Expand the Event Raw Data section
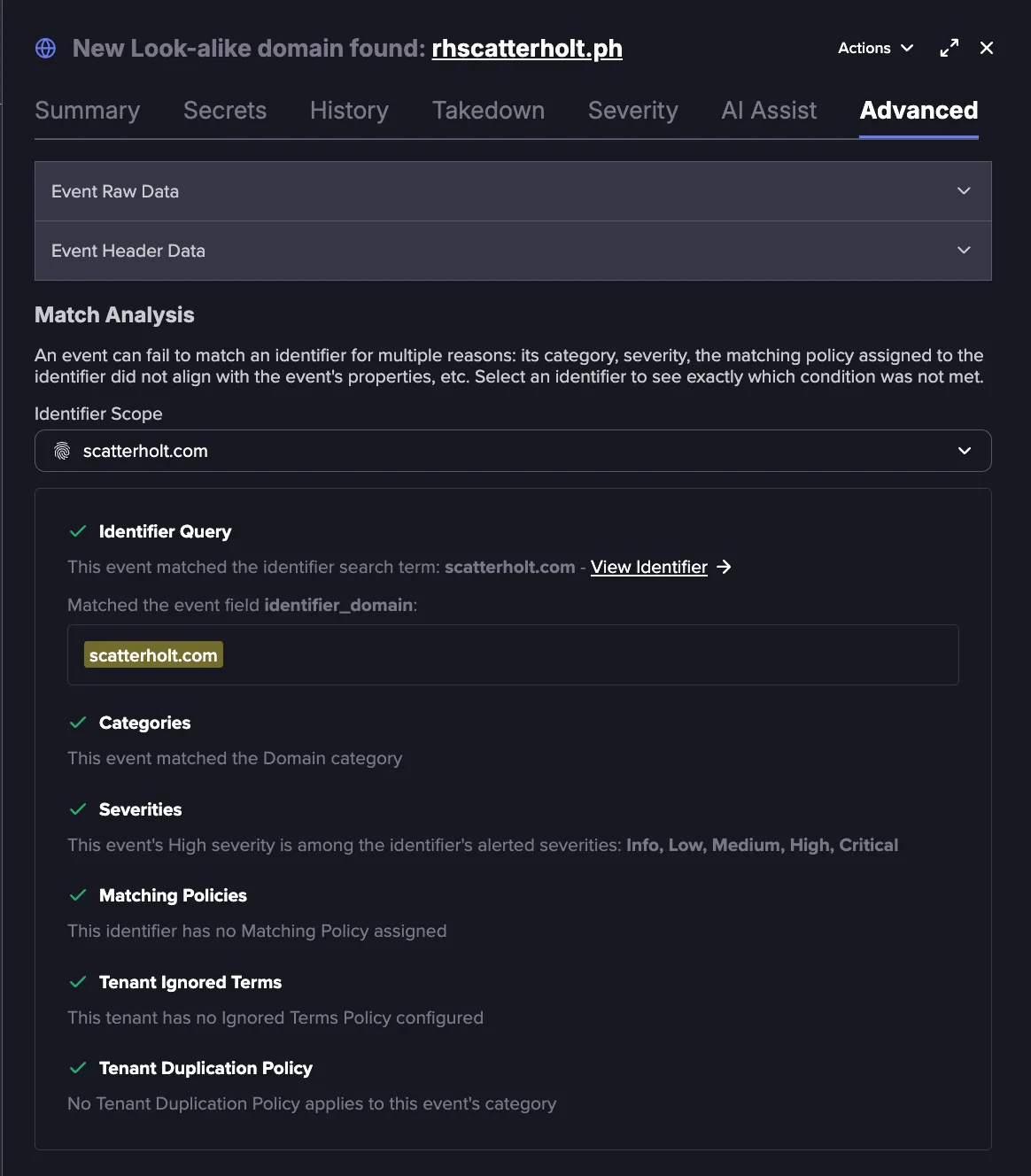Screen dimensions: 1031x1176 [x=513, y=191]
